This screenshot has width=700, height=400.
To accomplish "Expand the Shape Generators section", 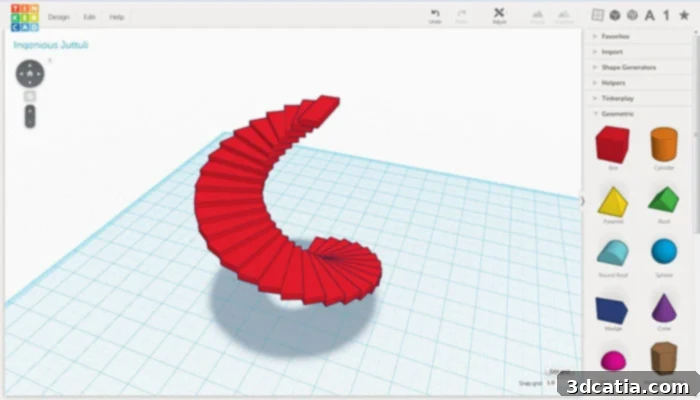I will (x=638, y=67).
